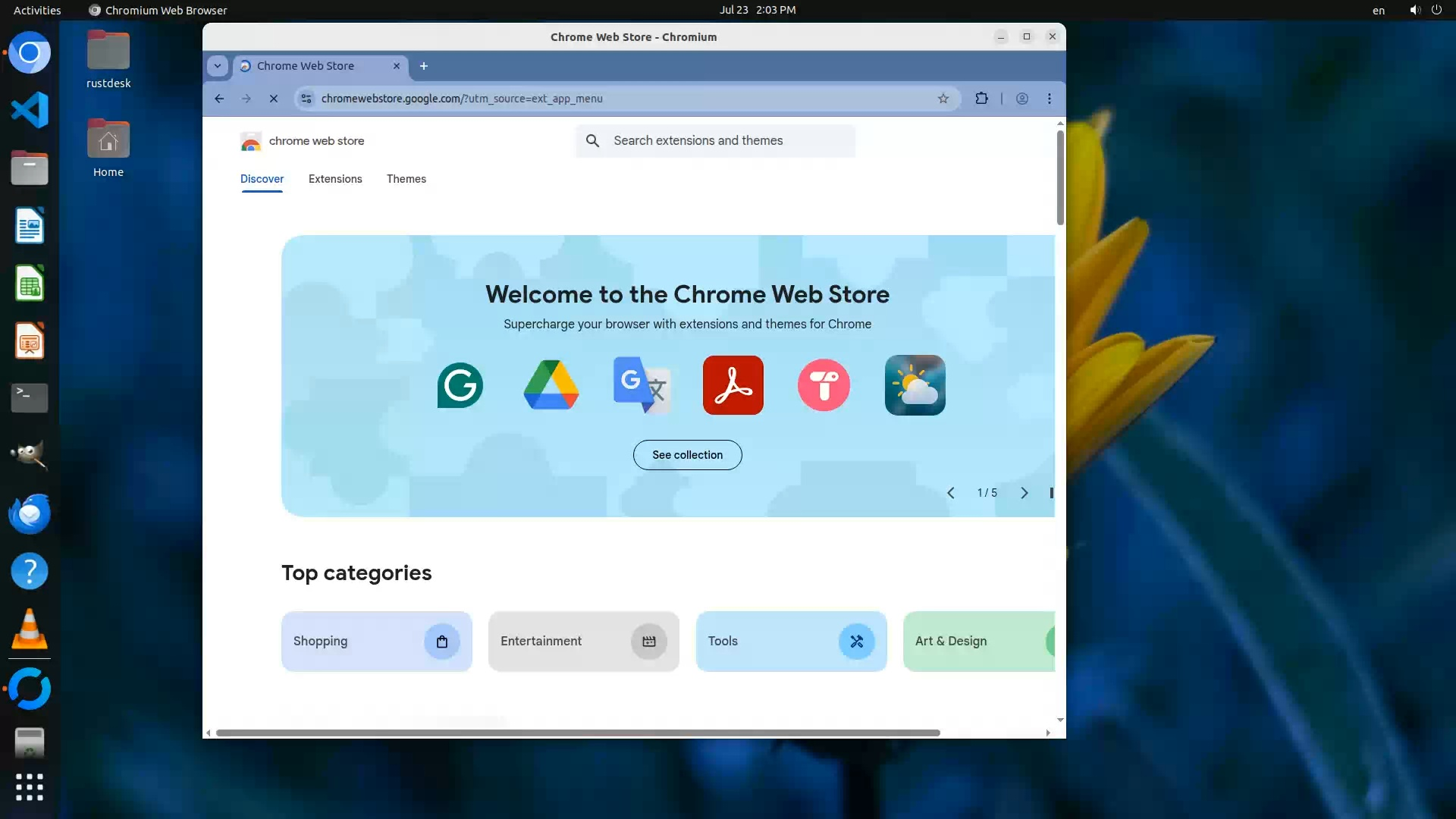Bookmark this page with the star icon
The height and width of the screenshot is (819, 1456).
point(943,99)
